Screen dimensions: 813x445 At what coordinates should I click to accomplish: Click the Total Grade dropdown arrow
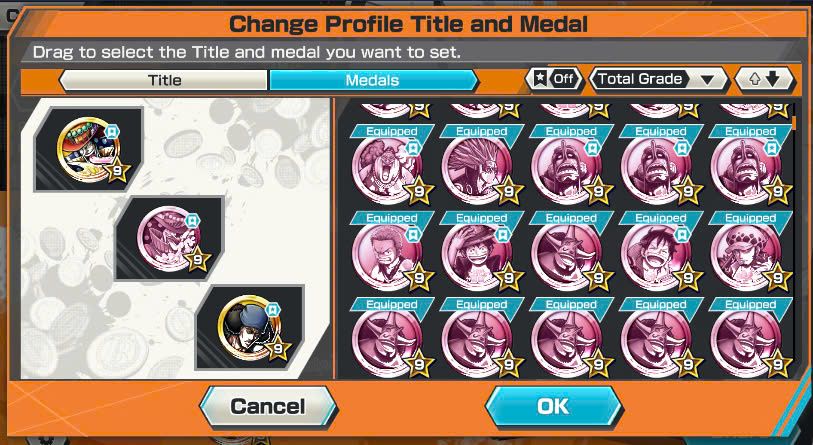[707, 80]
